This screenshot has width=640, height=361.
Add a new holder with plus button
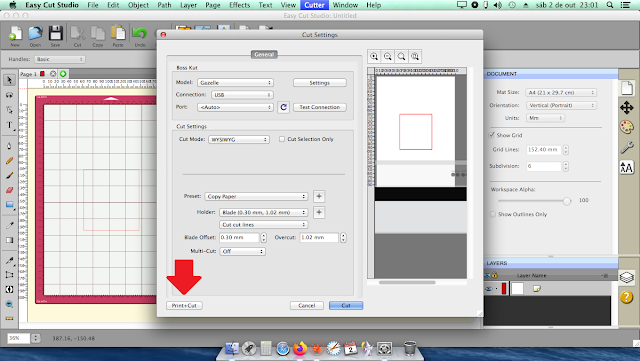pyautogui.click(x=319, y=212)
